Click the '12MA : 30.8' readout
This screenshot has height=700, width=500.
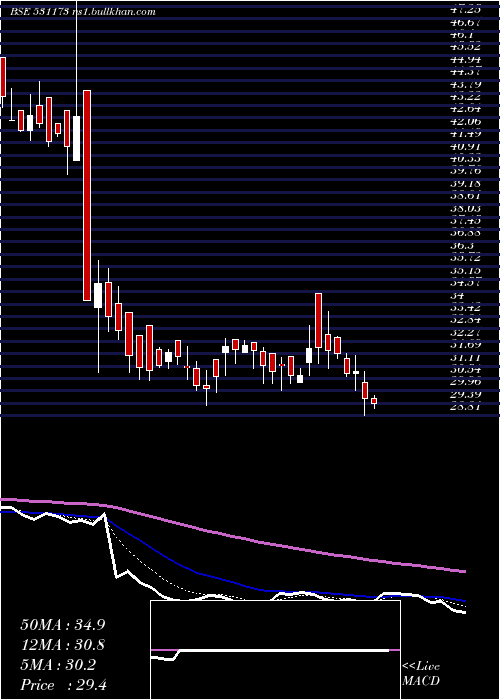click(63, 645)
